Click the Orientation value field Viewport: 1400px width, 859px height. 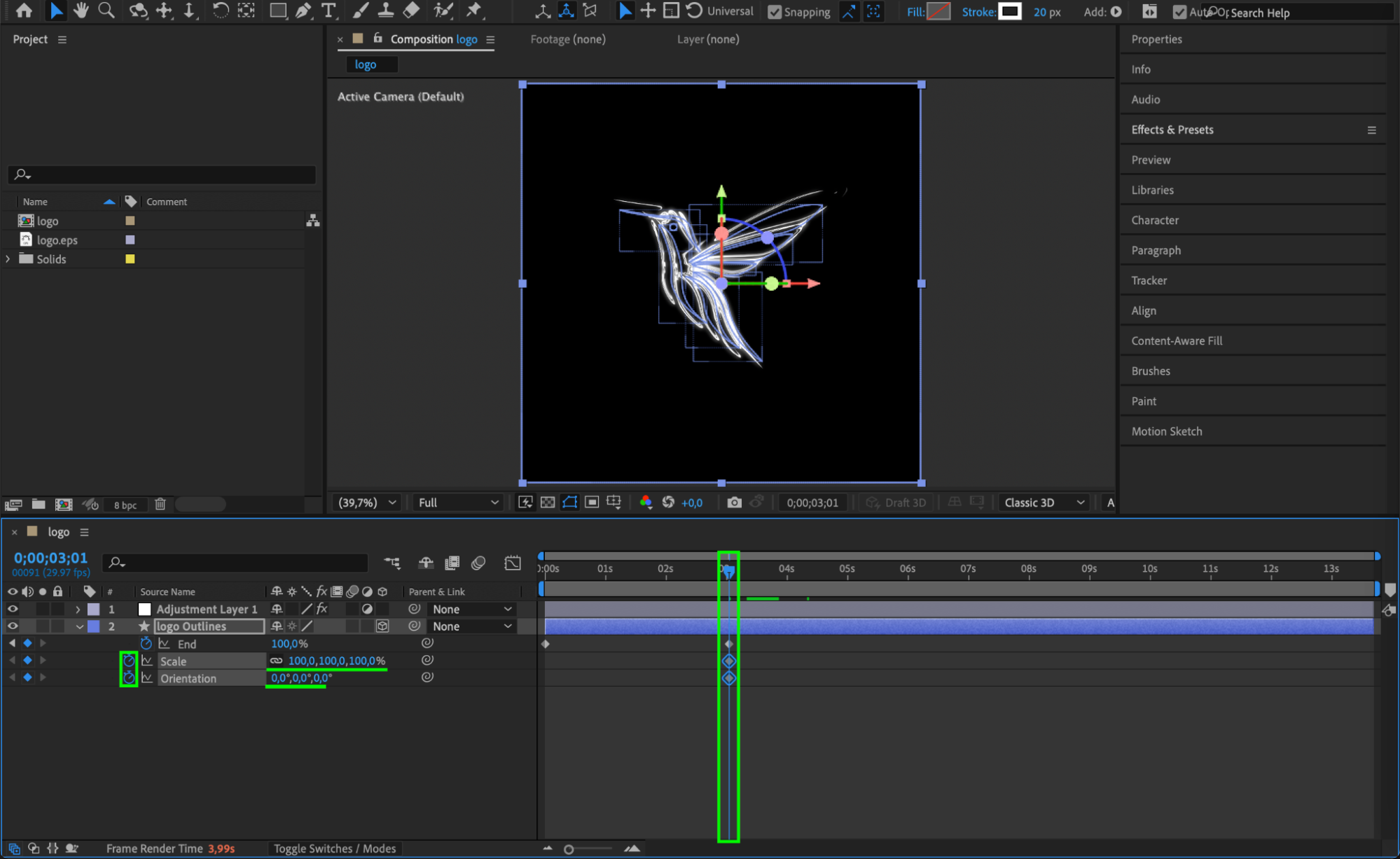pos(301,678)
